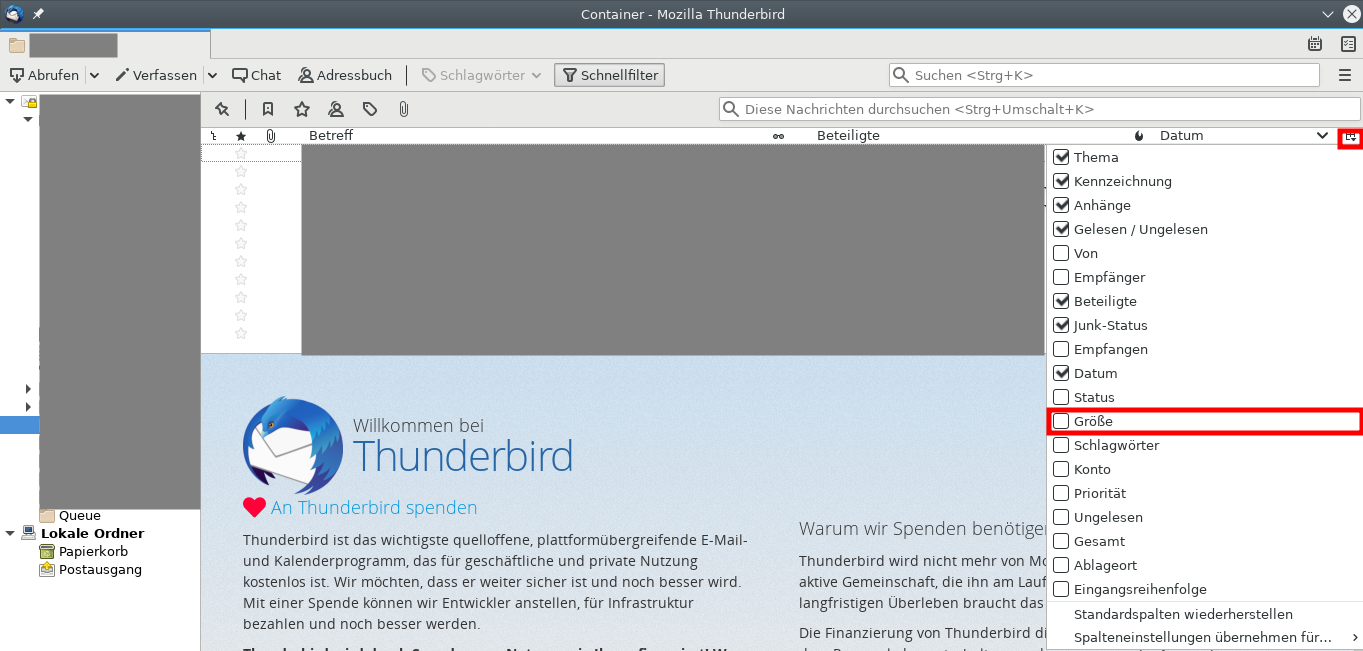Uncheck the Thema column option
1363x651 pixels.
(x=1204, y=157)
